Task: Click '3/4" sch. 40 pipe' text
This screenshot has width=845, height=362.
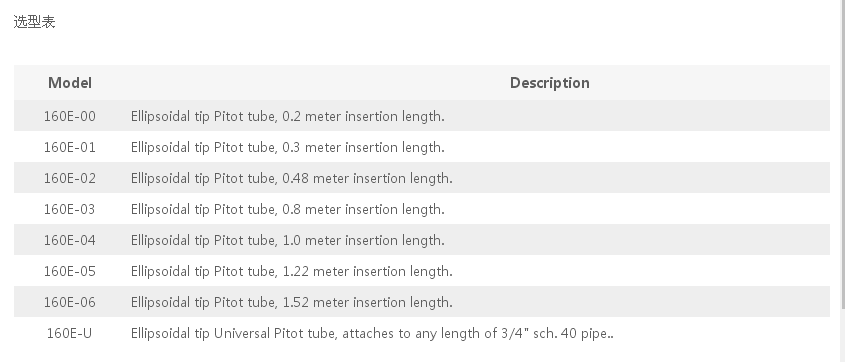Action: point(554,333)
